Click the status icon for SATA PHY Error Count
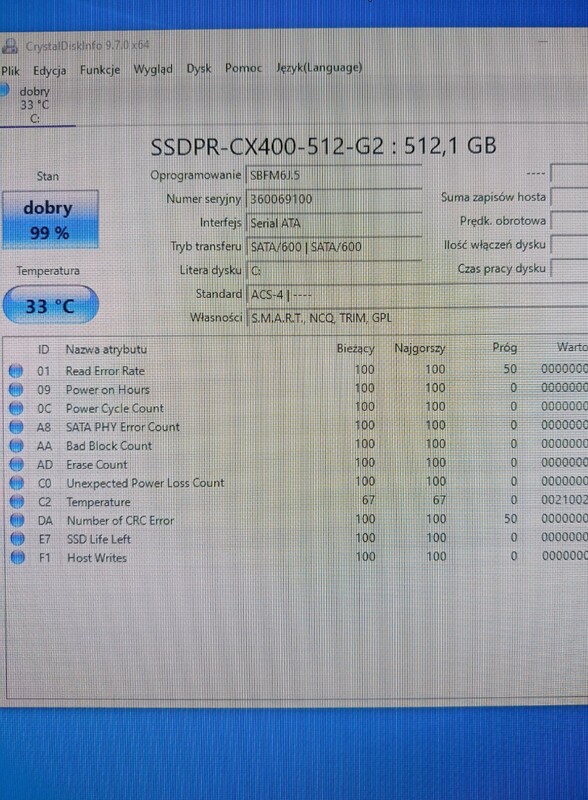 pos(16,427)
